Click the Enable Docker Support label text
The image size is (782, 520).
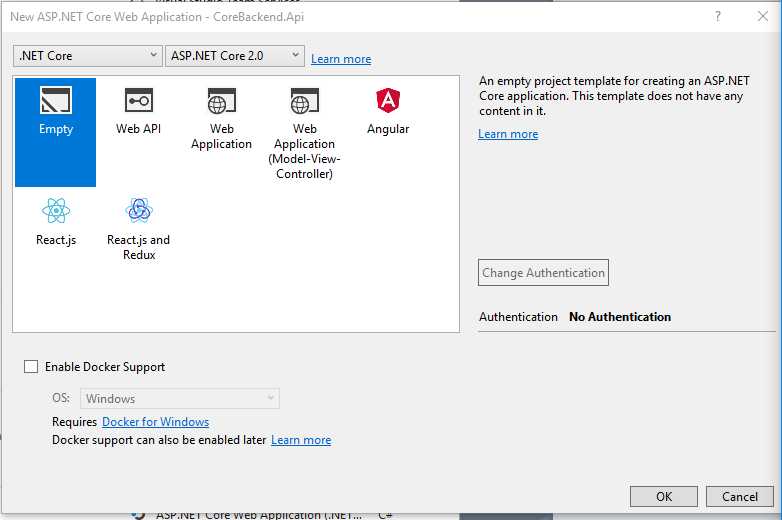click(x=105, y=367)
